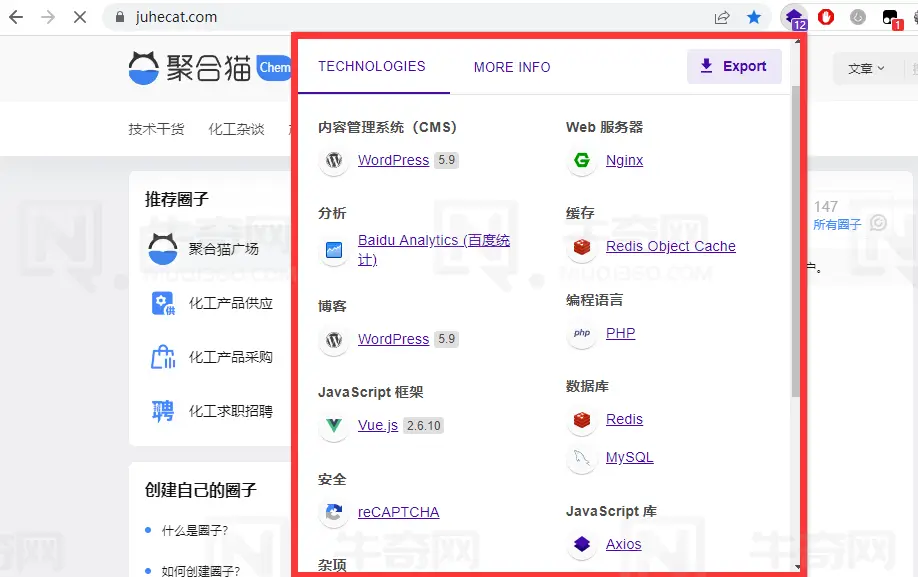This screenshot has width=918, height=577.
Task: Click the Redis Object Cache icon
Action: pos(582,246)
